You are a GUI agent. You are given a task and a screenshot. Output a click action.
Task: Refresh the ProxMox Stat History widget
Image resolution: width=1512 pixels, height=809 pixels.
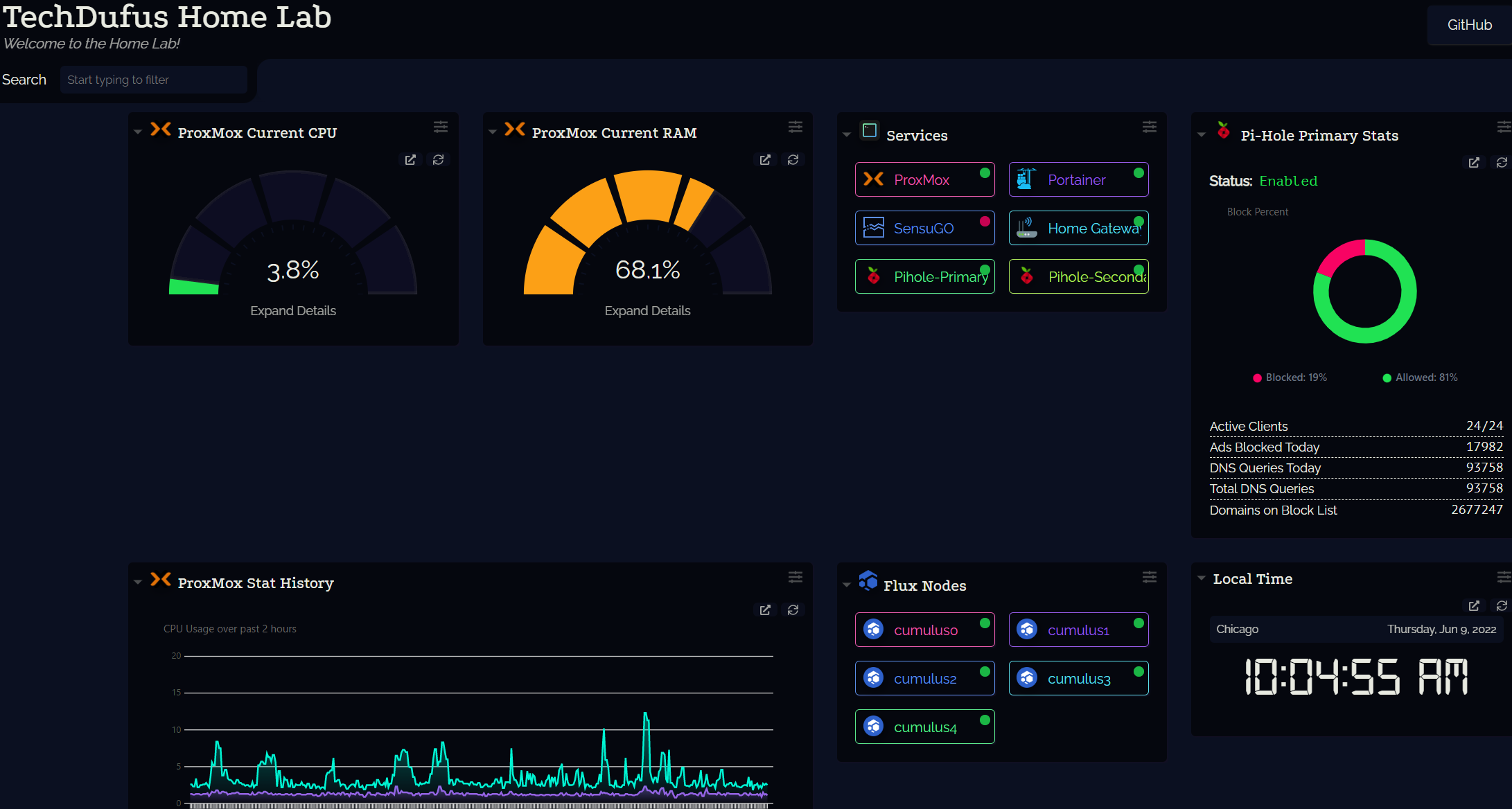coord(793,610)
